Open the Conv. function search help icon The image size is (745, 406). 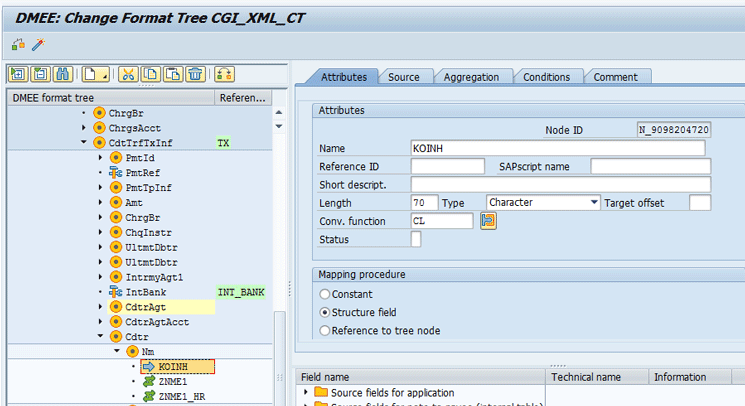(x=488, y=221)
